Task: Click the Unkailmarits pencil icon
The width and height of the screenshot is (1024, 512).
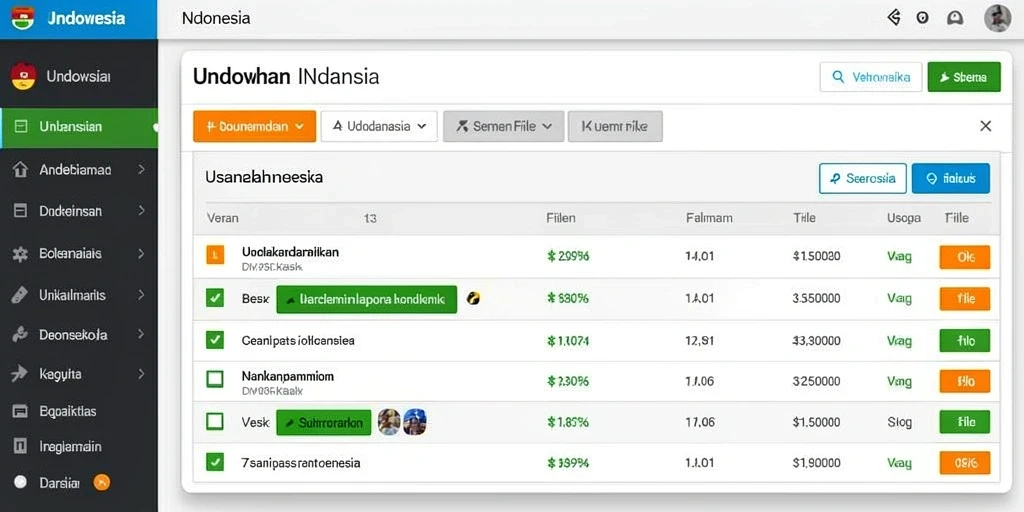Action: click(20, 295)
